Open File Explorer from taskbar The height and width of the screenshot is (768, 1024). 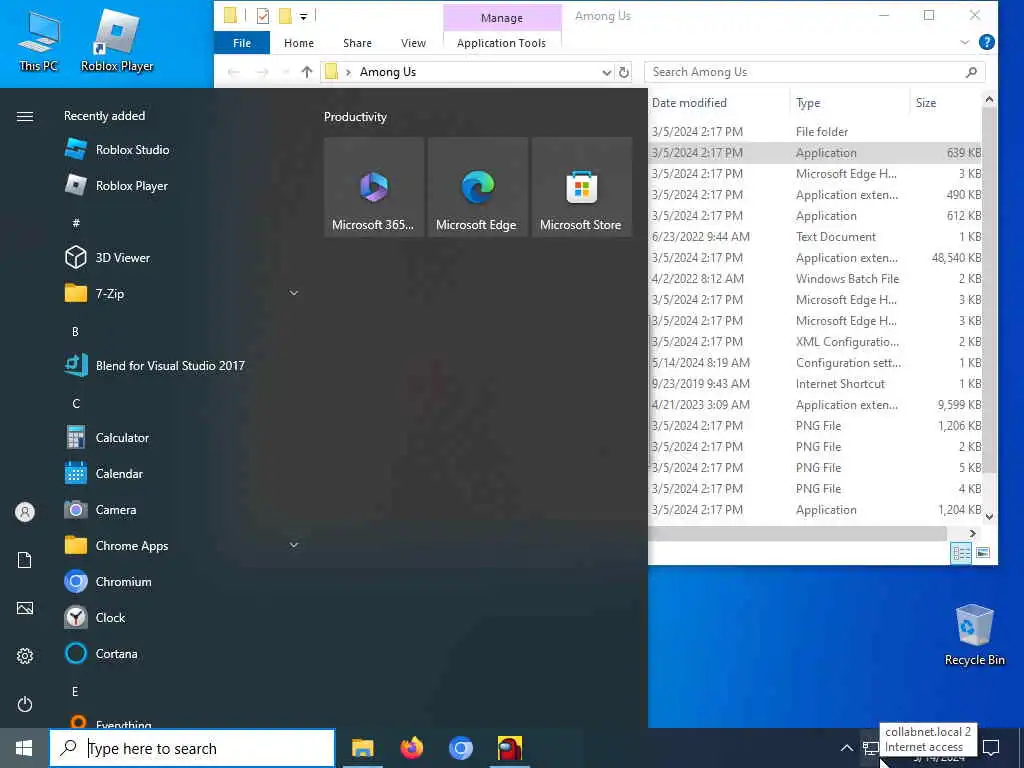coord(362,748)
